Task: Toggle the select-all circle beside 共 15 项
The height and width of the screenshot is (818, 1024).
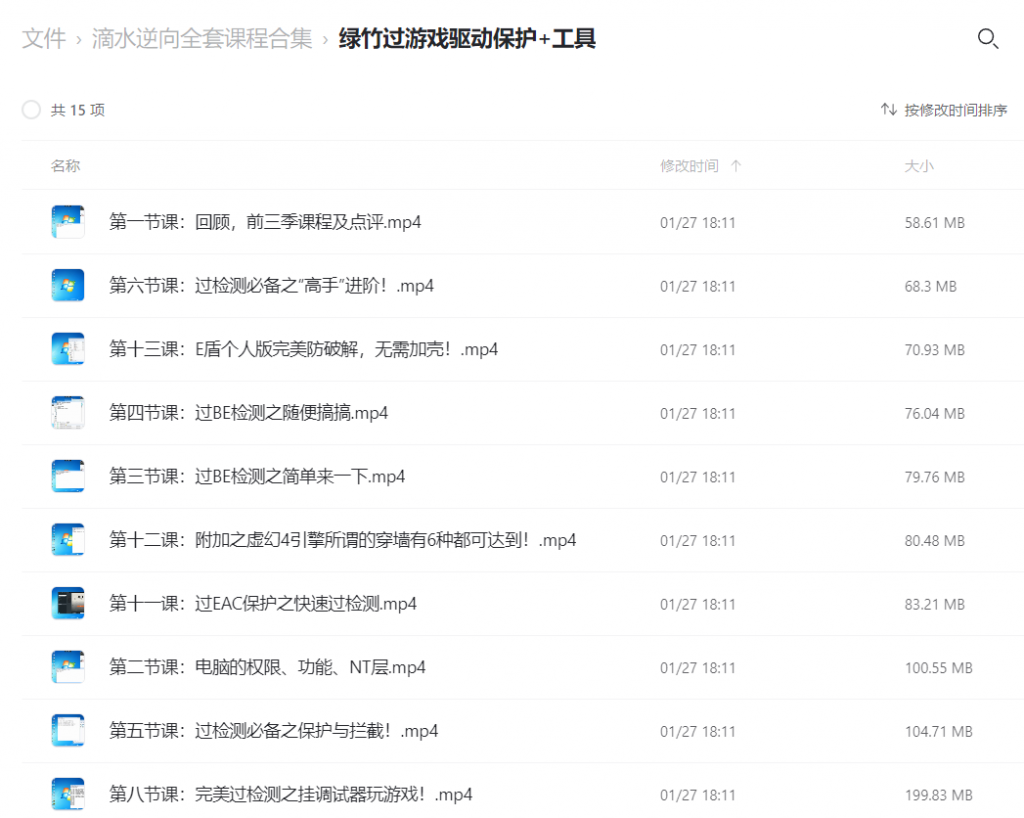Action: tap(31, 110)
